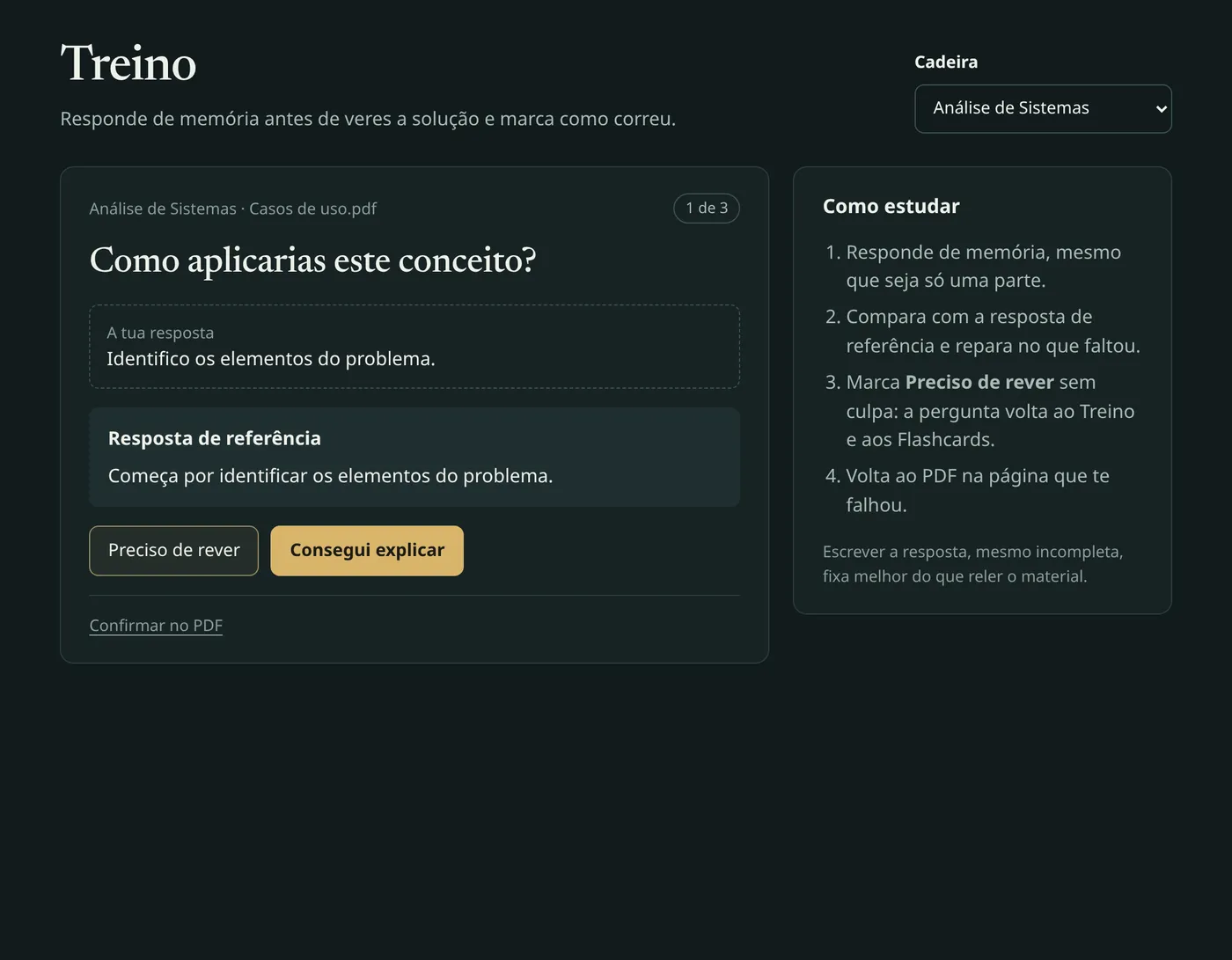Click the Cadeira label

click(946, 62)
